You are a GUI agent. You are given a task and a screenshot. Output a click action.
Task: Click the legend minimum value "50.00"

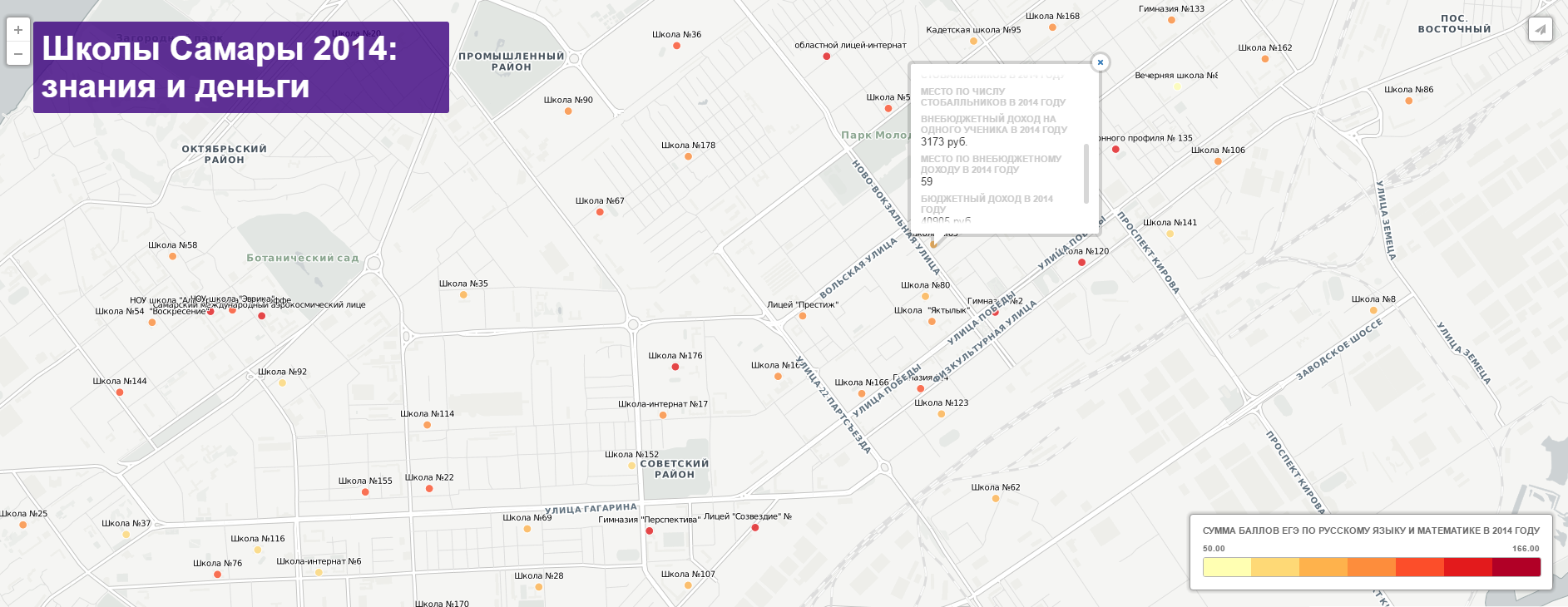pos(1214,549)
